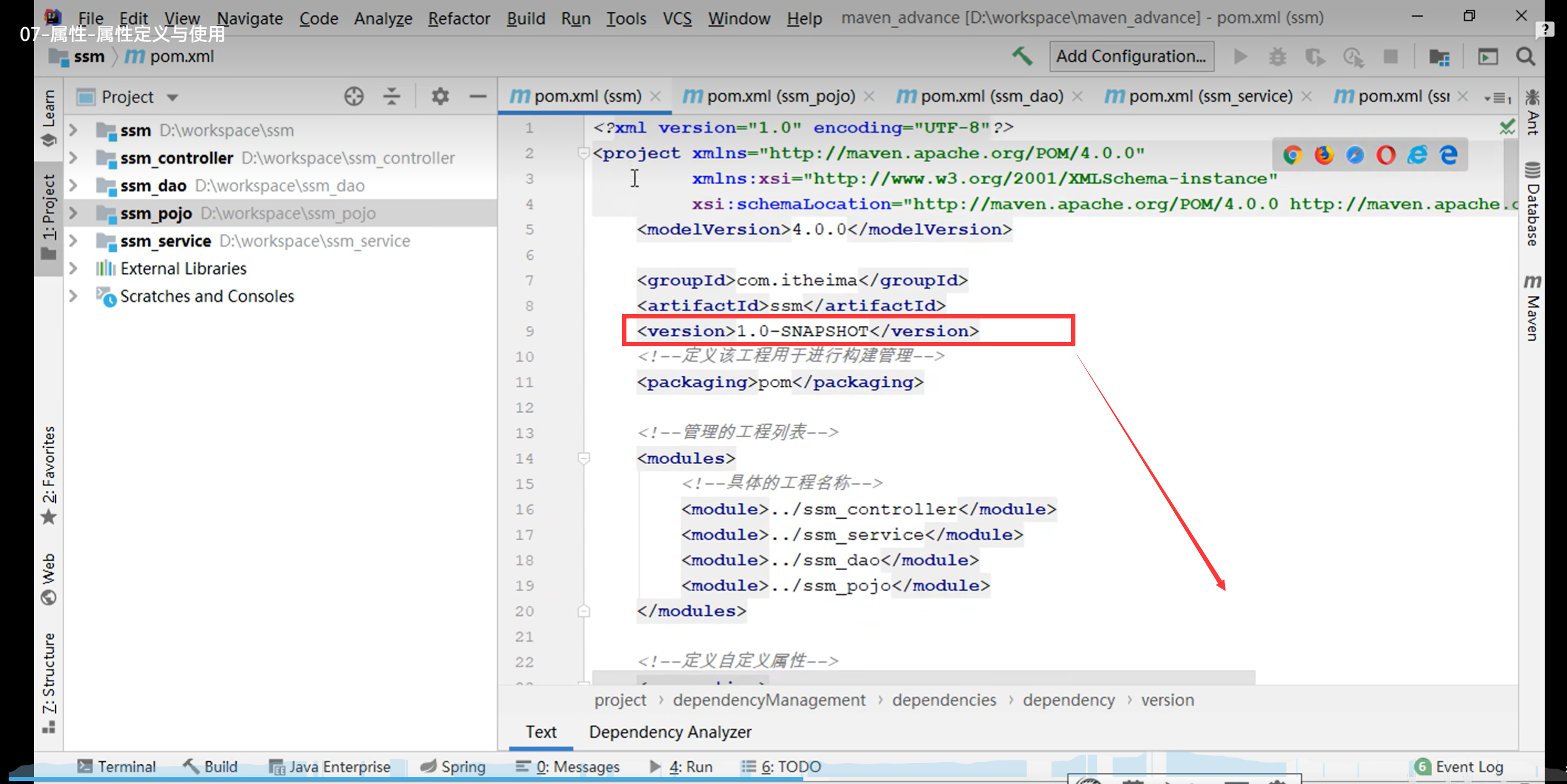Open the Project view dropdown
This screenshot has height=784, width=1567.
pos(173,98)
